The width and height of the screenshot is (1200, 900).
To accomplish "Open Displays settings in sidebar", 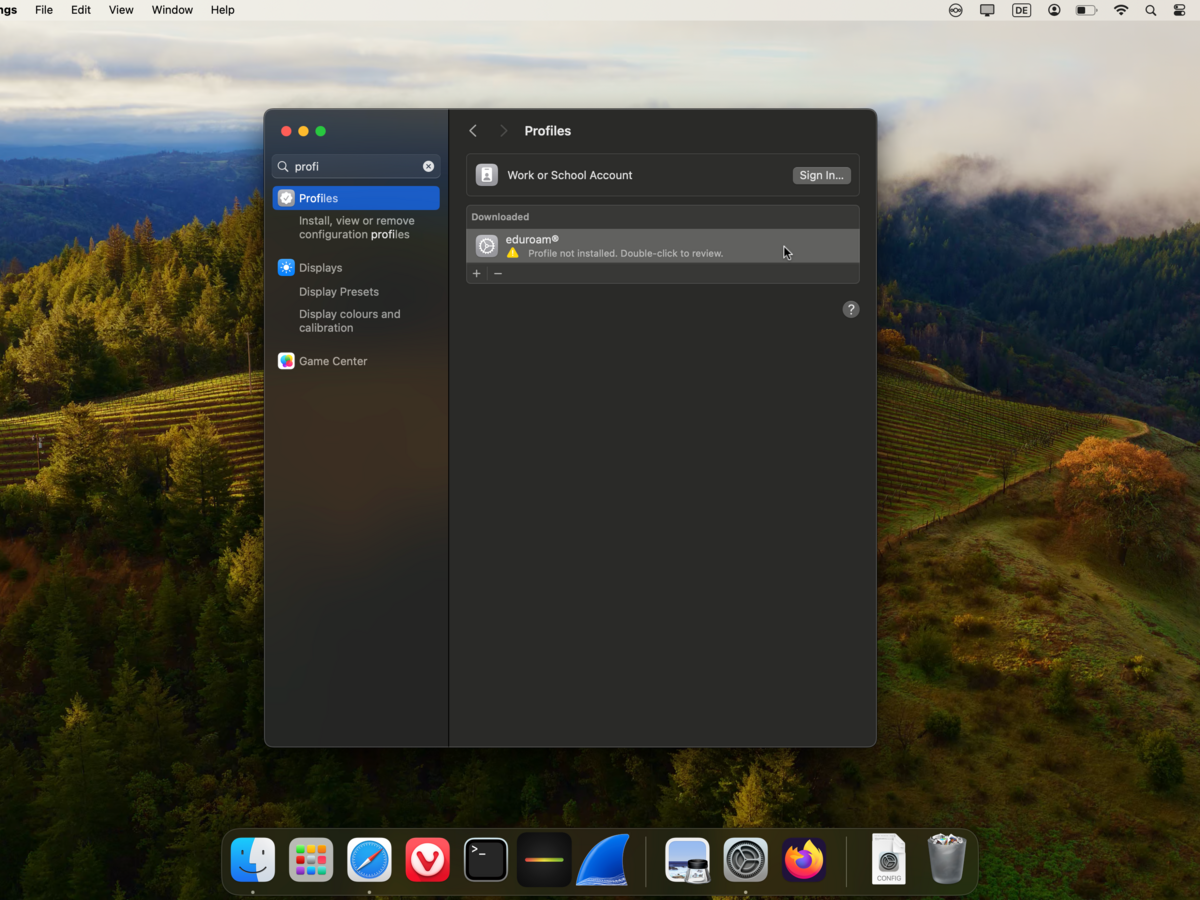I will tap(320, 268).
